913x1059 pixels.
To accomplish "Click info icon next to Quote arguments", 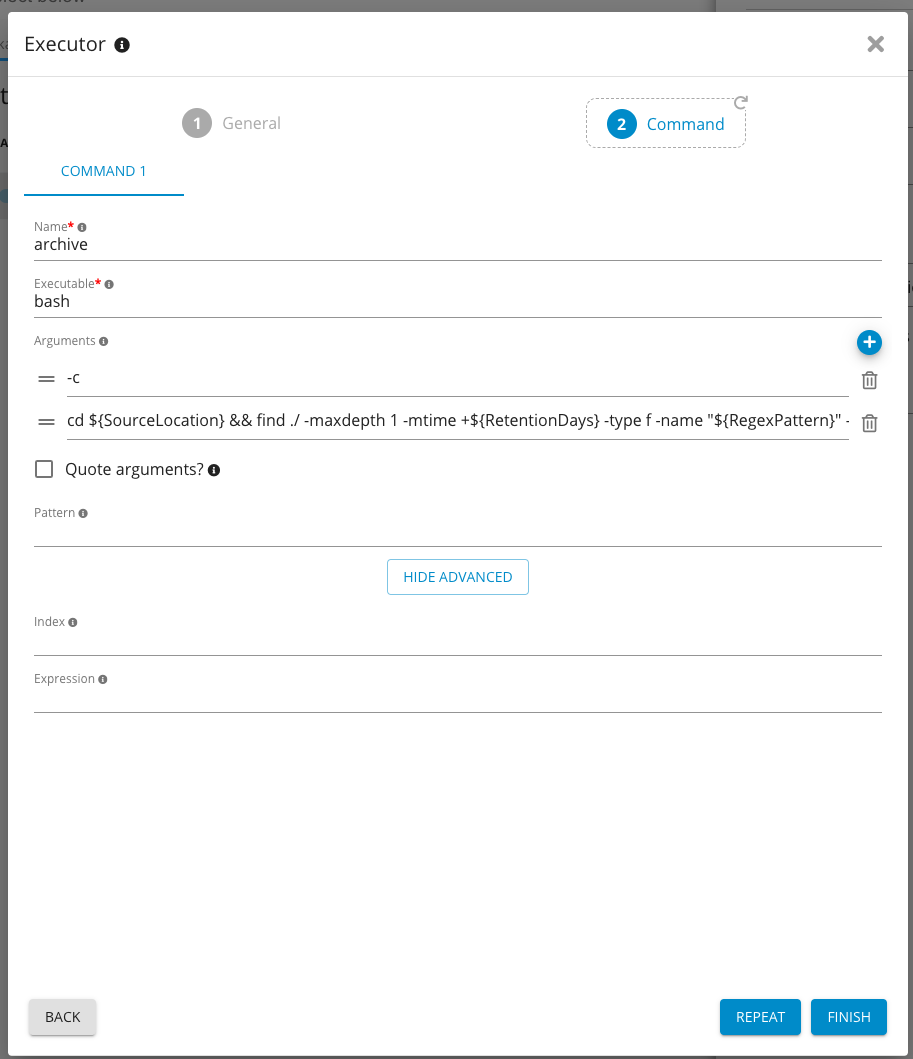I will (x=214, y=470).
